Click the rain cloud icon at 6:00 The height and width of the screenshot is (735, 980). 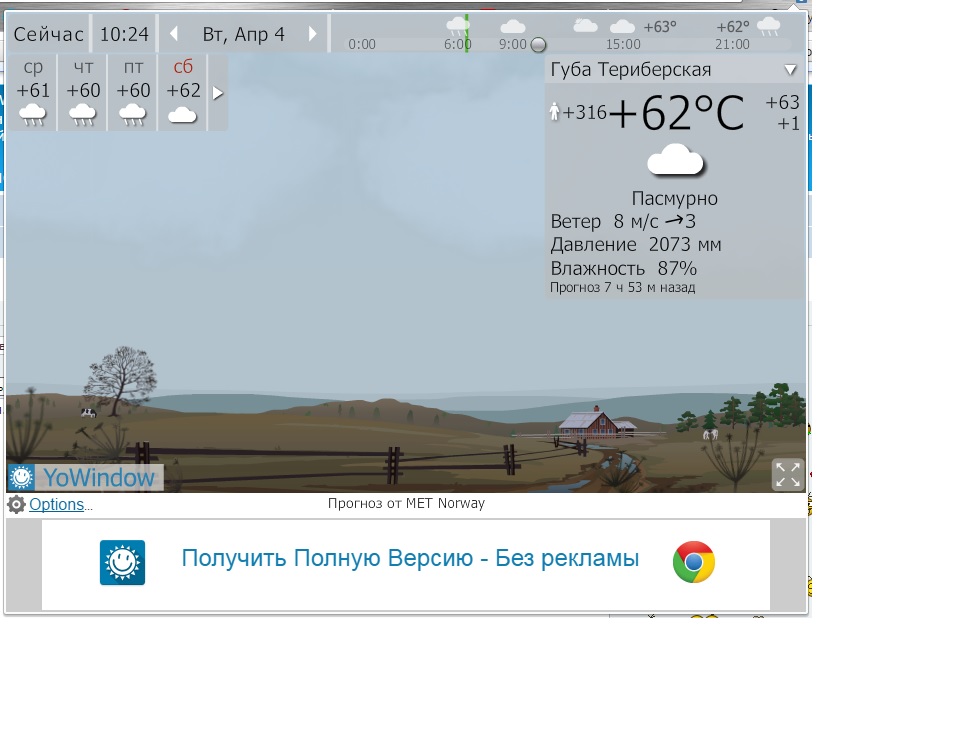click(x=457, y=25)
